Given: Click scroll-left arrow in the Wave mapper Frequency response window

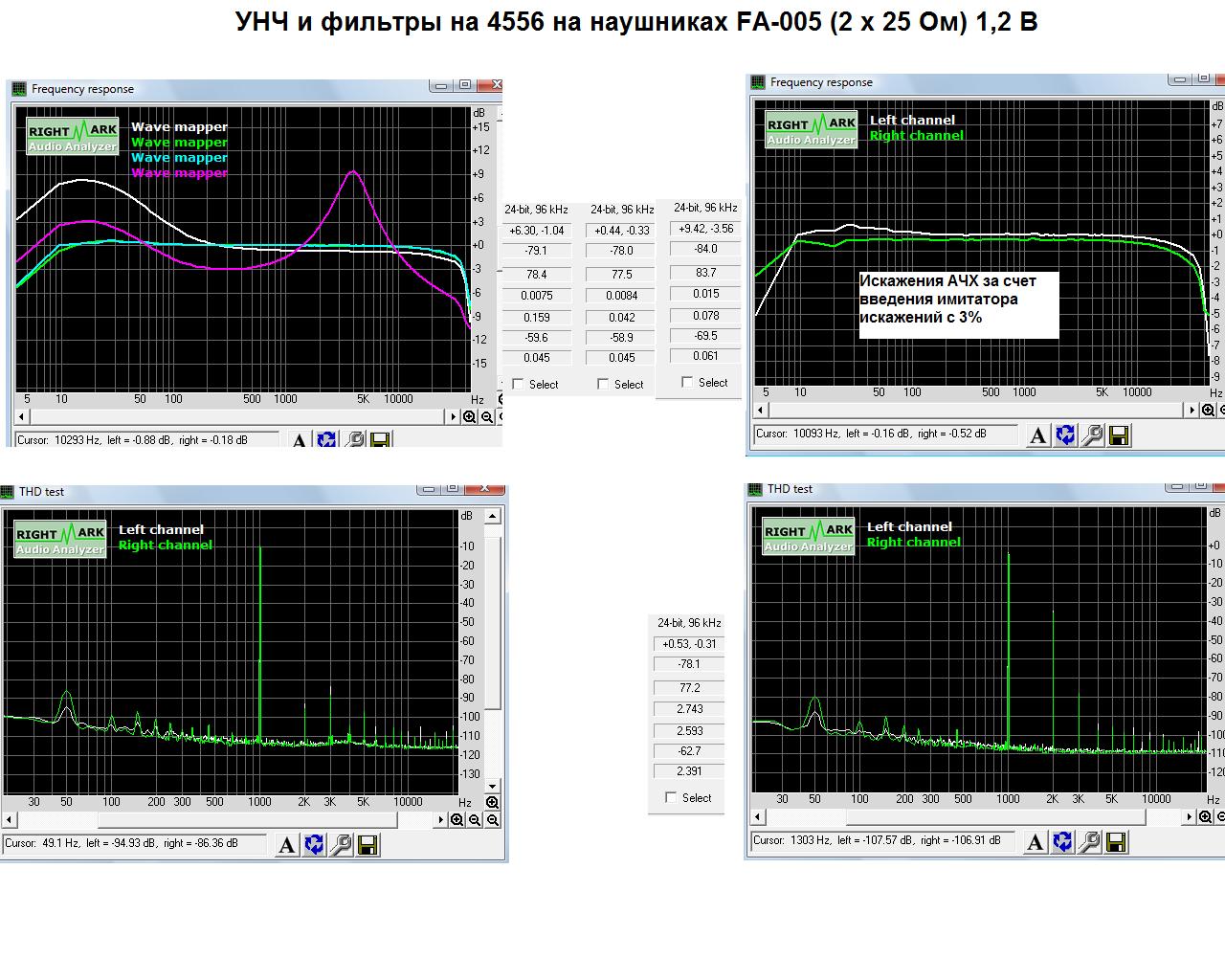Looking at the screenshot, I should click(x=22, y=417).
